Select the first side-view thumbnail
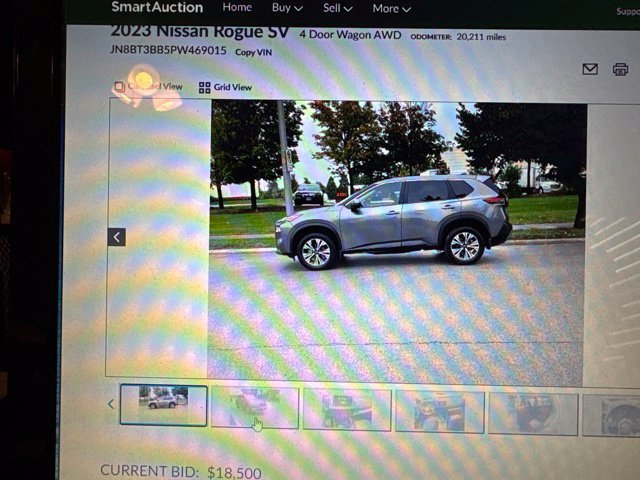640x480 pixels. point(163,405)
